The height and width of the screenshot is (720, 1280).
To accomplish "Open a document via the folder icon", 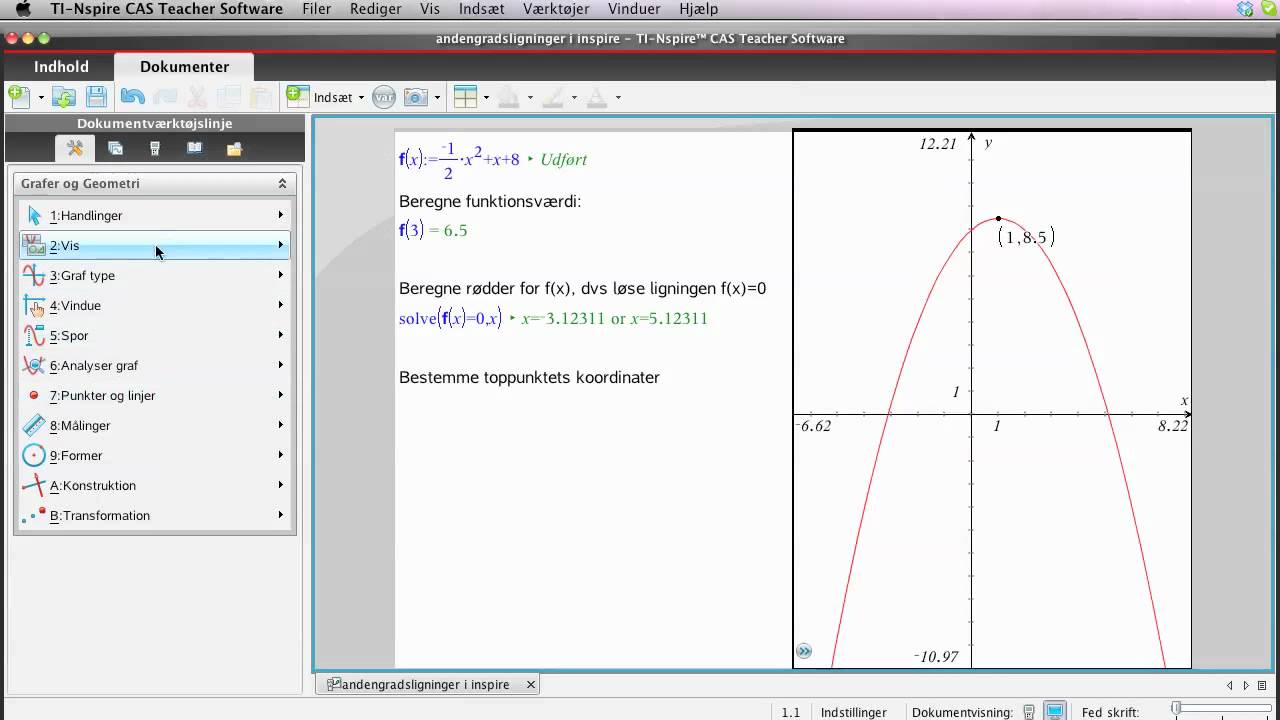I will point(64,97).
